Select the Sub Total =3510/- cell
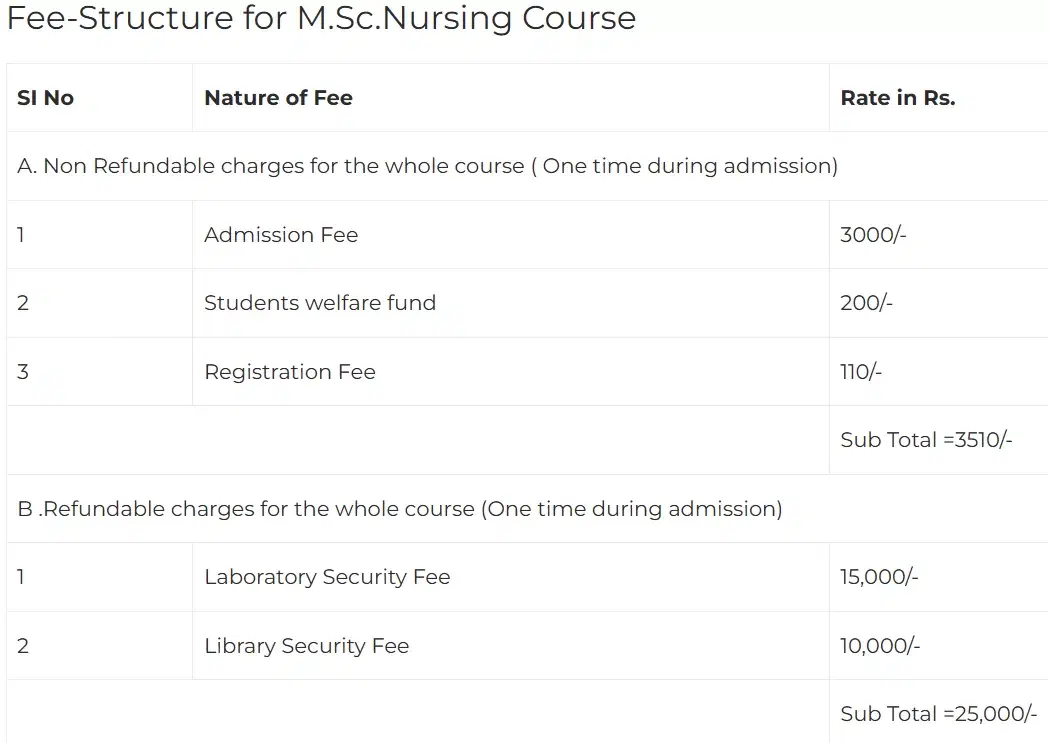Viewport: 1048px width, 743px height. pos(926,440)
